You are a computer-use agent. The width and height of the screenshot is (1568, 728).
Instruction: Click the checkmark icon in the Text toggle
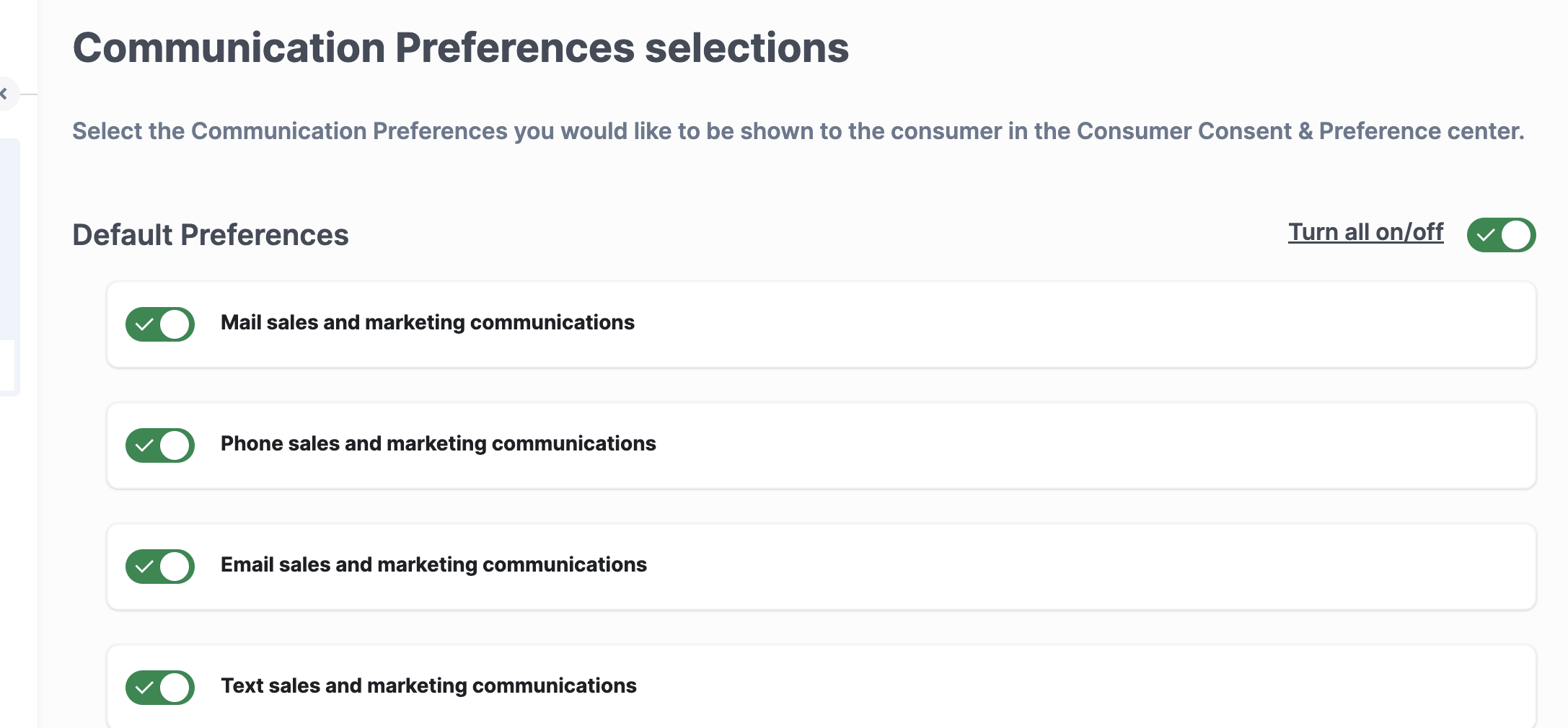(144, 688)
